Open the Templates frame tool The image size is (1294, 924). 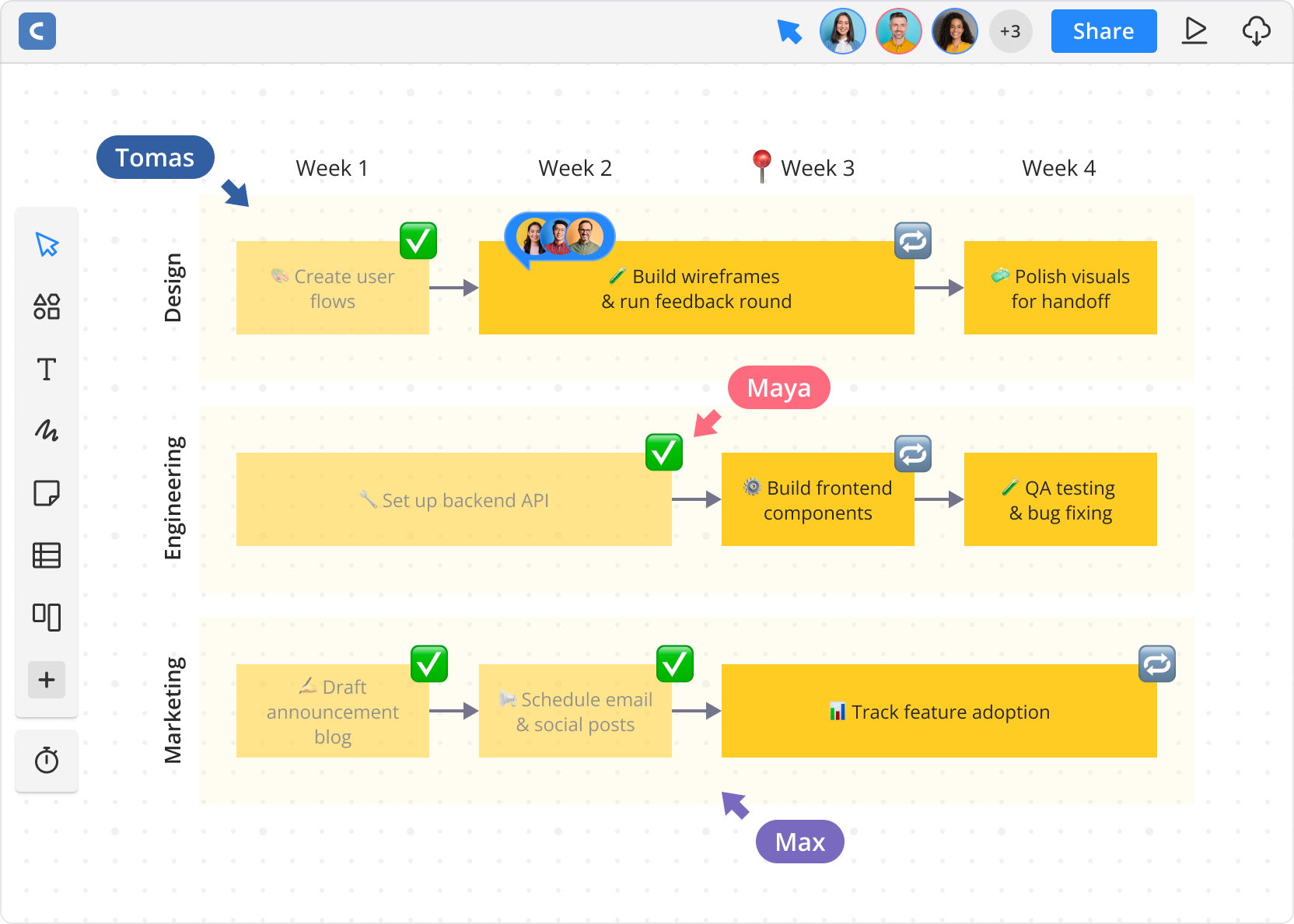(x=47, y=618)
